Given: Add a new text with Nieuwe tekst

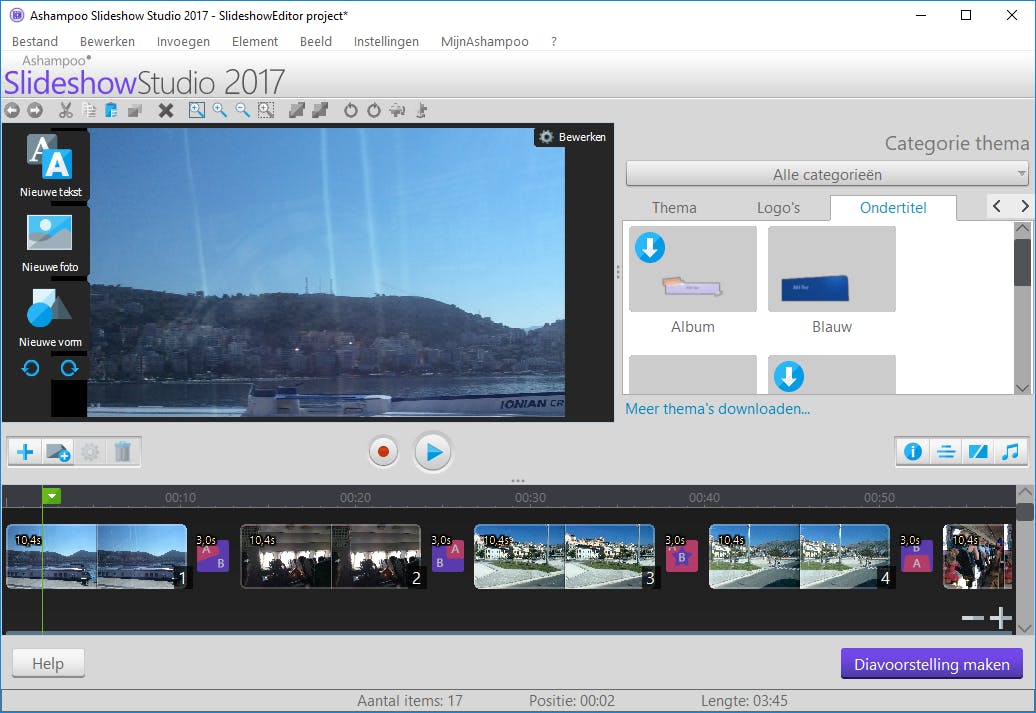Looking at the screenshot, I should (50, 166).
